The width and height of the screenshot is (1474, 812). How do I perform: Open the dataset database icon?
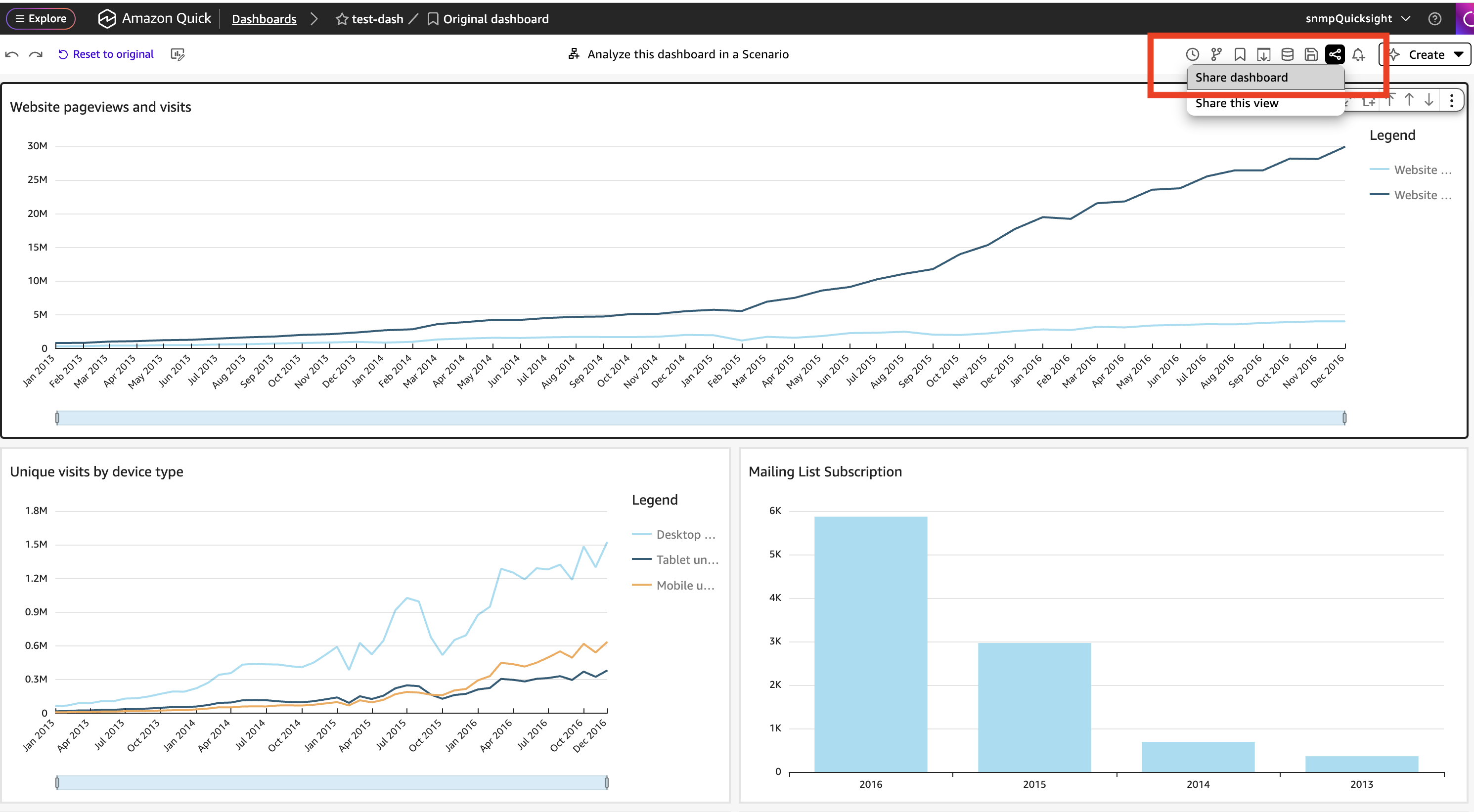[1288, 54]
